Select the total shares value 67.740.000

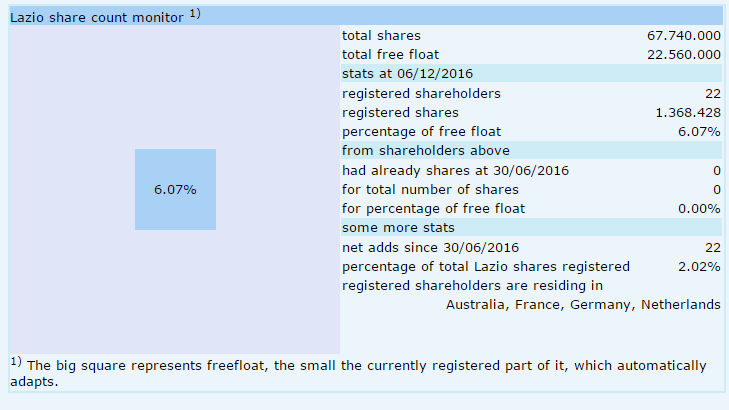tap(684, 36)
